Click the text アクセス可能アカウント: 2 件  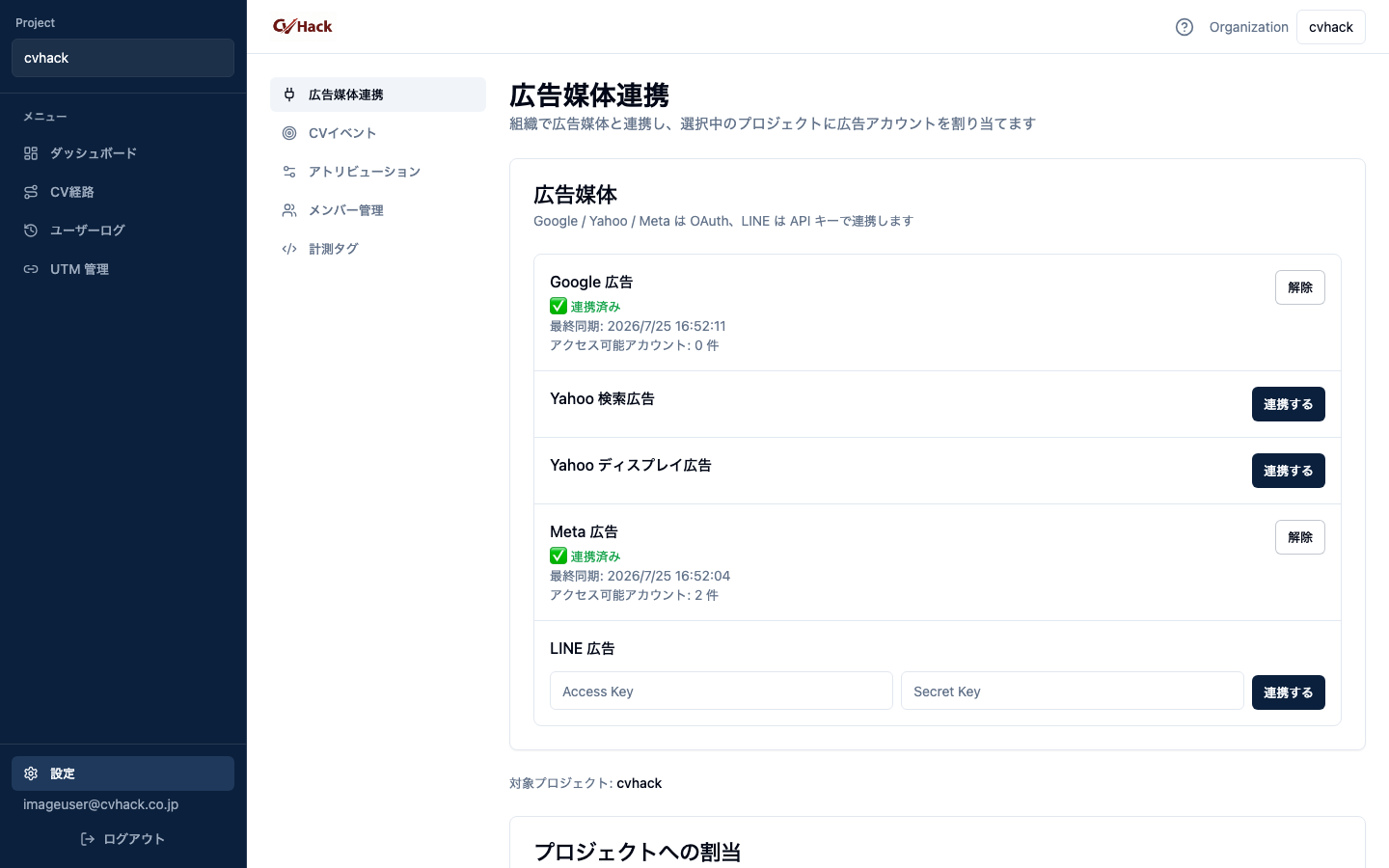(634, 595)
